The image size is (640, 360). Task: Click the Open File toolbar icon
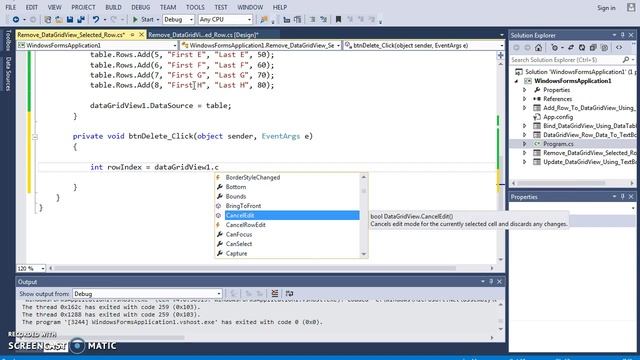click(x=58, y=19)
